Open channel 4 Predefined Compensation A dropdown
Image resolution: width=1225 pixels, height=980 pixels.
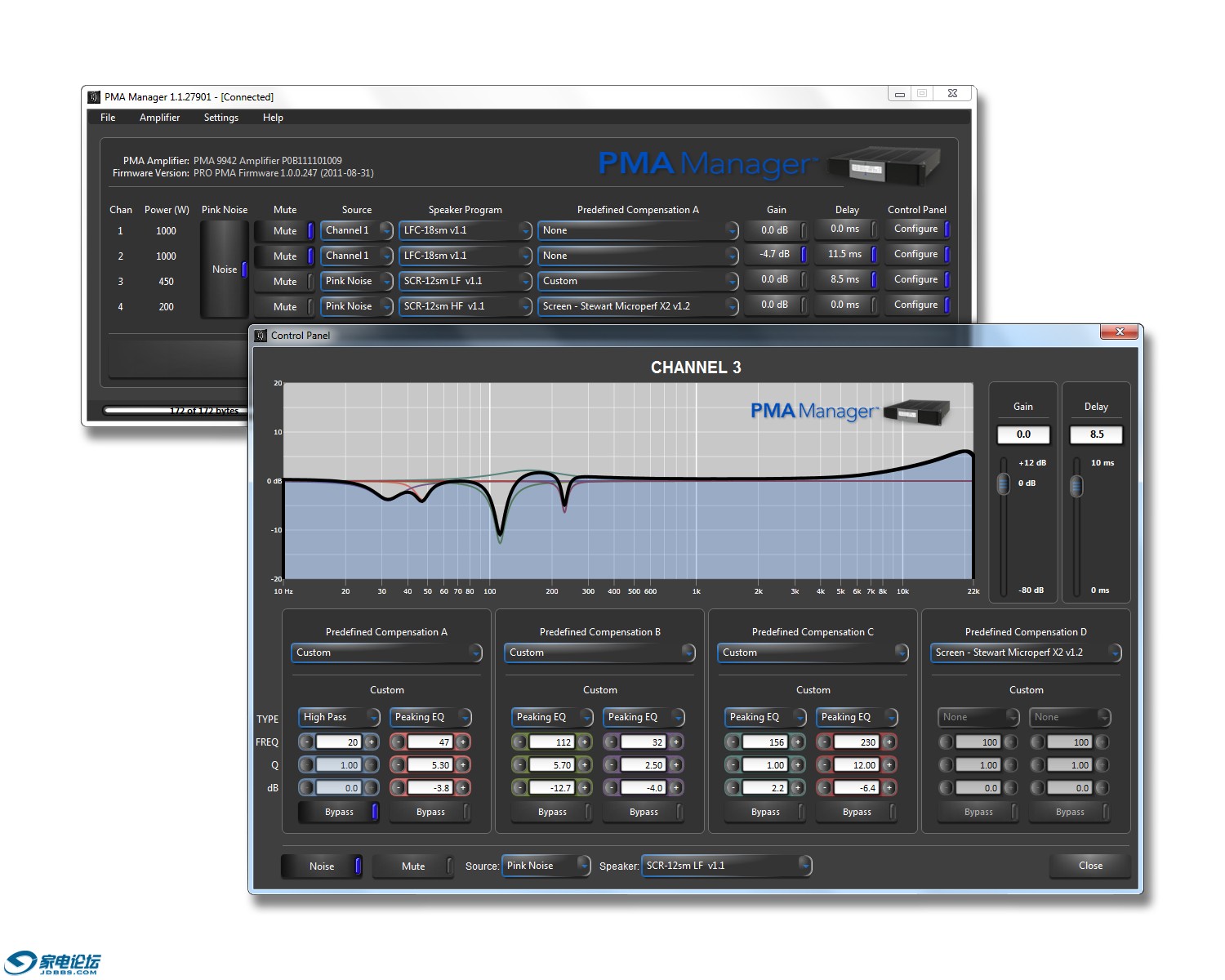[638, 306]
